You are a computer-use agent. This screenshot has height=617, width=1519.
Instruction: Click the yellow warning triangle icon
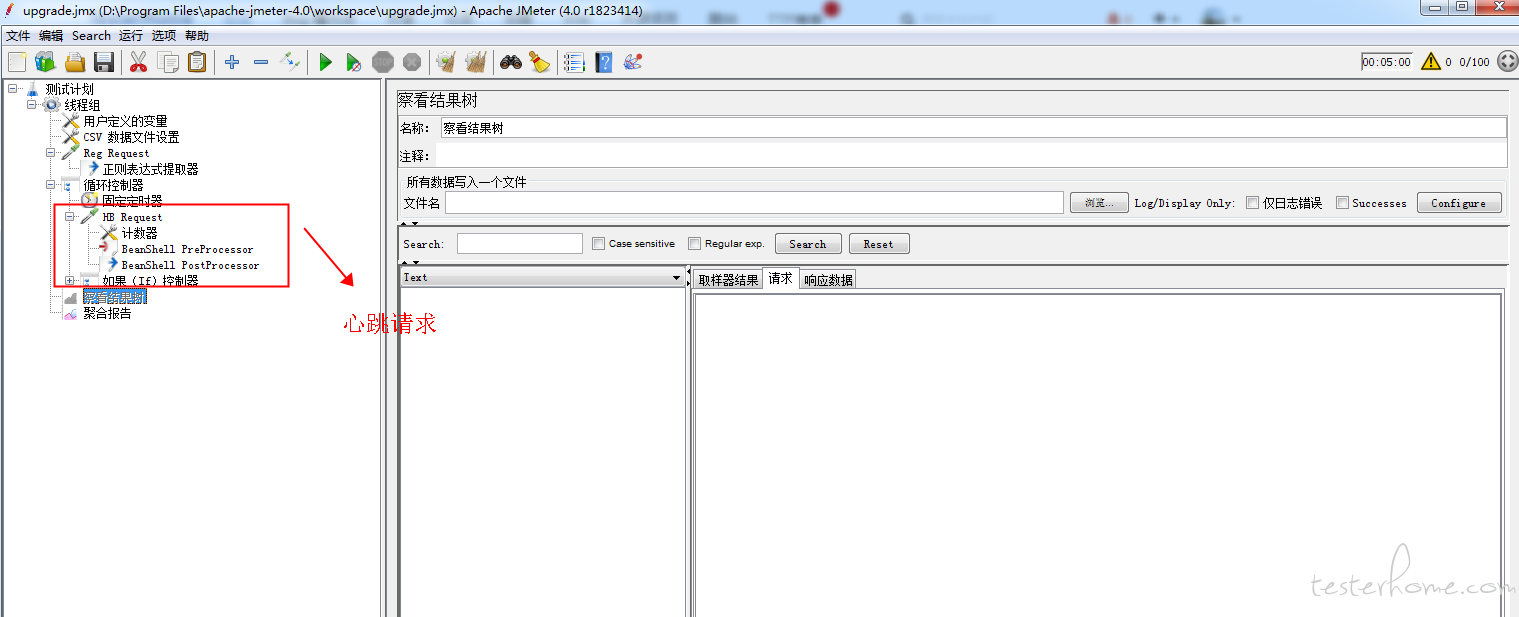click(1431, 61)
